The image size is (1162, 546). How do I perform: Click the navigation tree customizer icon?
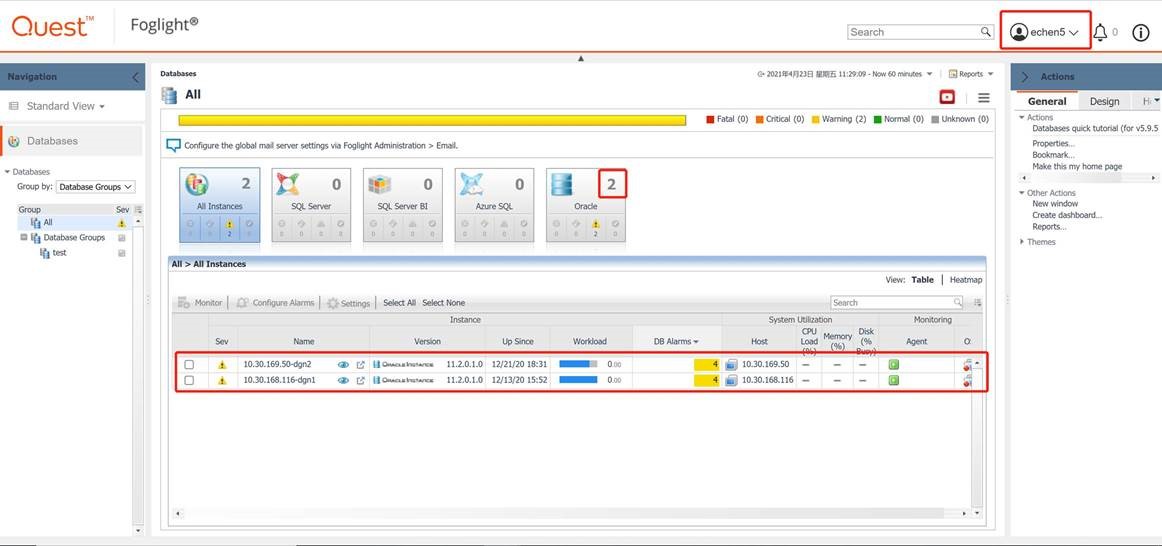(139, 210)
